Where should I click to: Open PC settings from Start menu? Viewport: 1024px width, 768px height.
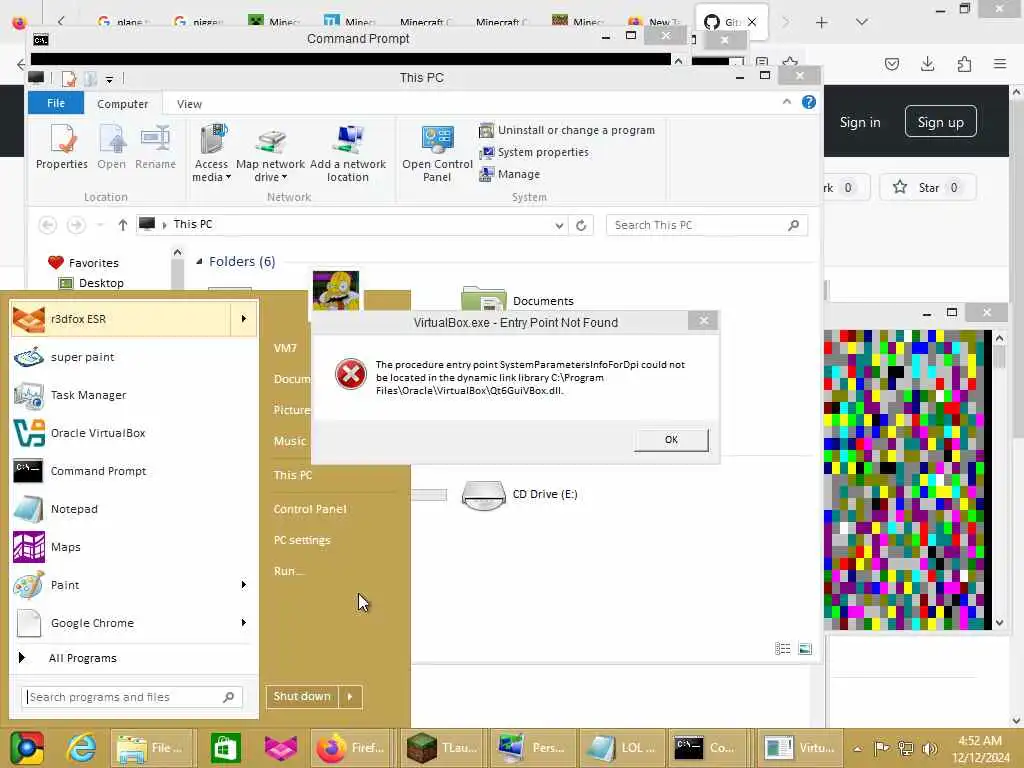pyautogui.click(x=302, y=540)
